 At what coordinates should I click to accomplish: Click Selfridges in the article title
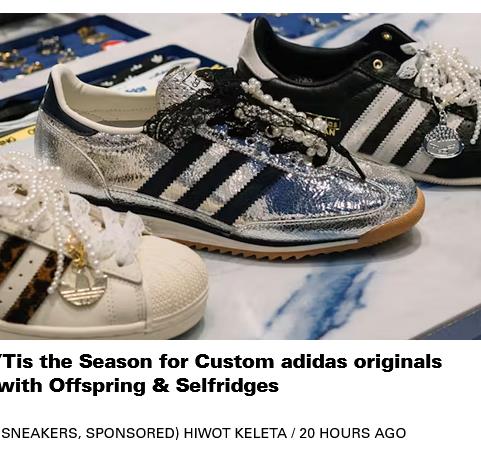tap(227, 386)
